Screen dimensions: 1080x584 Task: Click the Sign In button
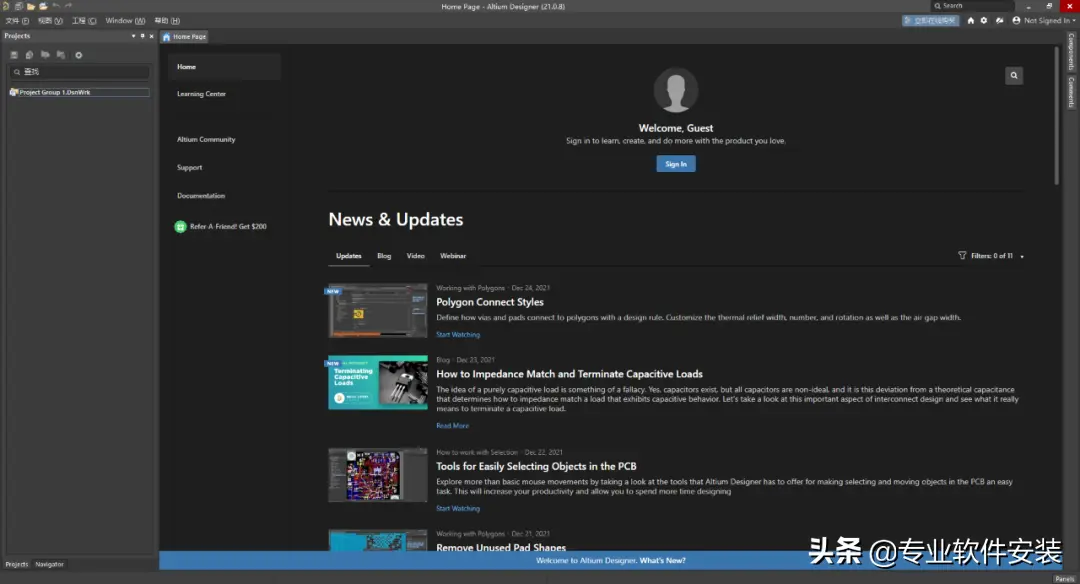[676, 164]
